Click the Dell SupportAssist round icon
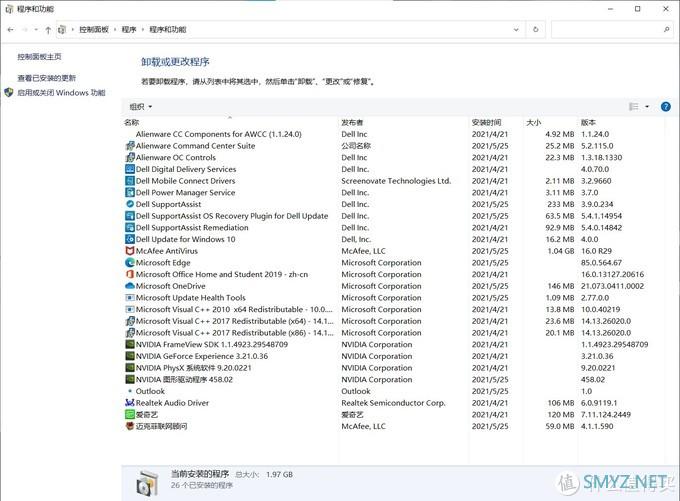Image resolution: width=680 pixels, height=501 pixels. [x=130, y=204]
